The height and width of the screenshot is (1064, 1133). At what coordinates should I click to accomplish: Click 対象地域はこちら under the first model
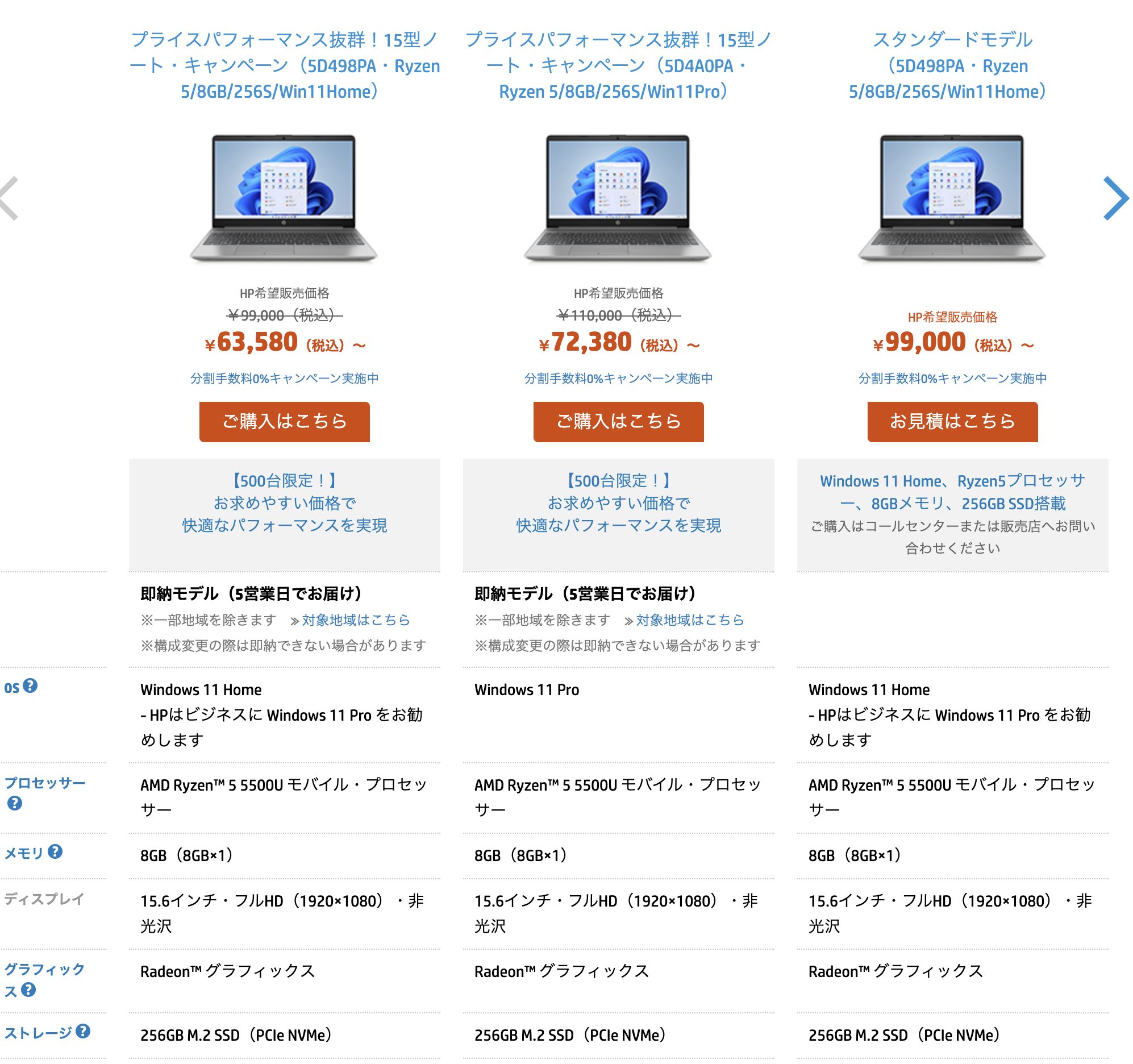click(x=356, y=620)
